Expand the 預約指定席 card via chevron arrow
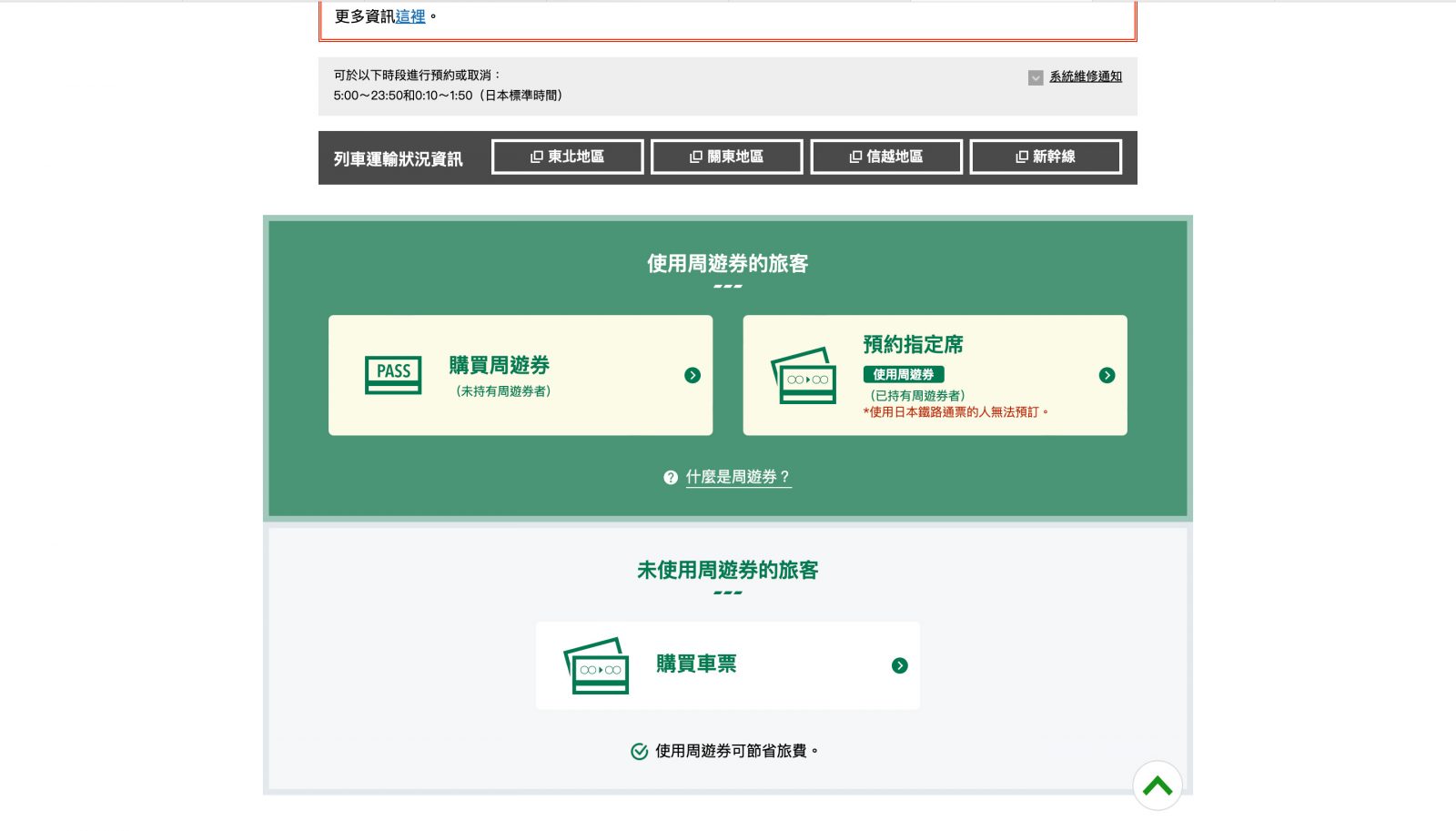 pyautogui.click(x=1107, y=374)
